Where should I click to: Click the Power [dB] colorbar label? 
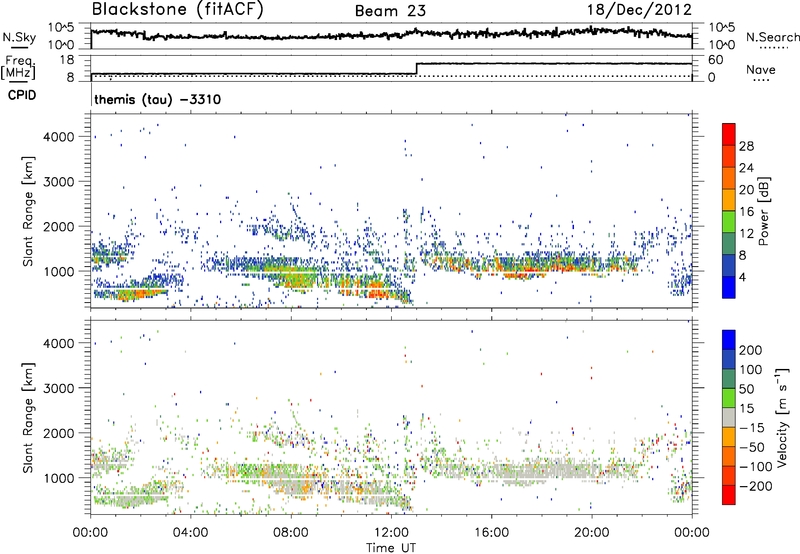(x=764, y=211)
